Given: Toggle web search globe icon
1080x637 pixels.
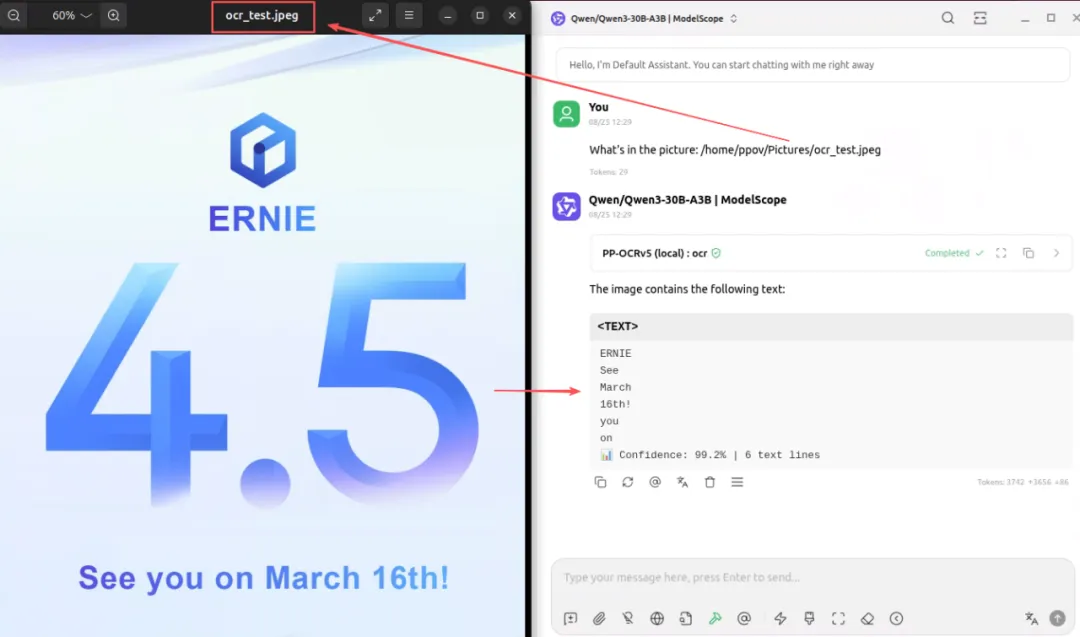Looking at the screenshot, I should click(x=657, y=618).
